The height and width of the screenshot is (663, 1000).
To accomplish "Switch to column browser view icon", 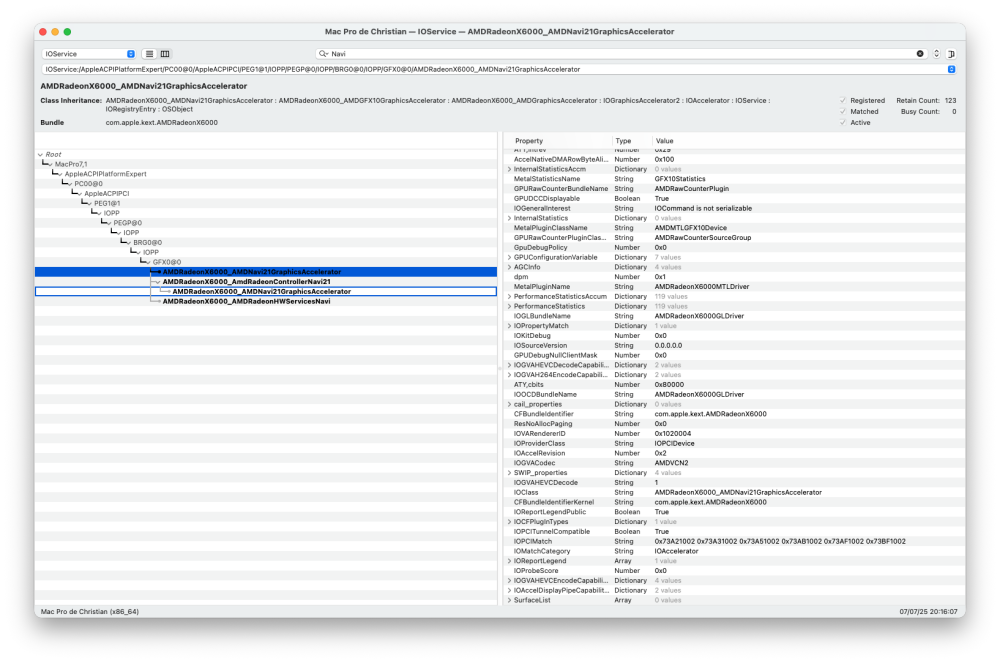I will tap(165, 54).
